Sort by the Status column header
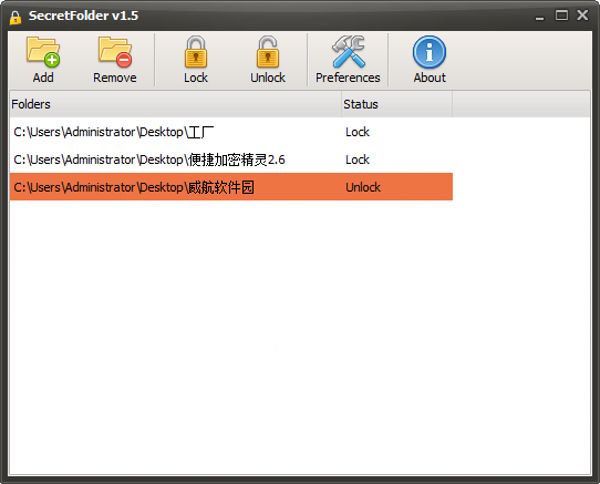This screenshot has width=600, height=484. 397,104
